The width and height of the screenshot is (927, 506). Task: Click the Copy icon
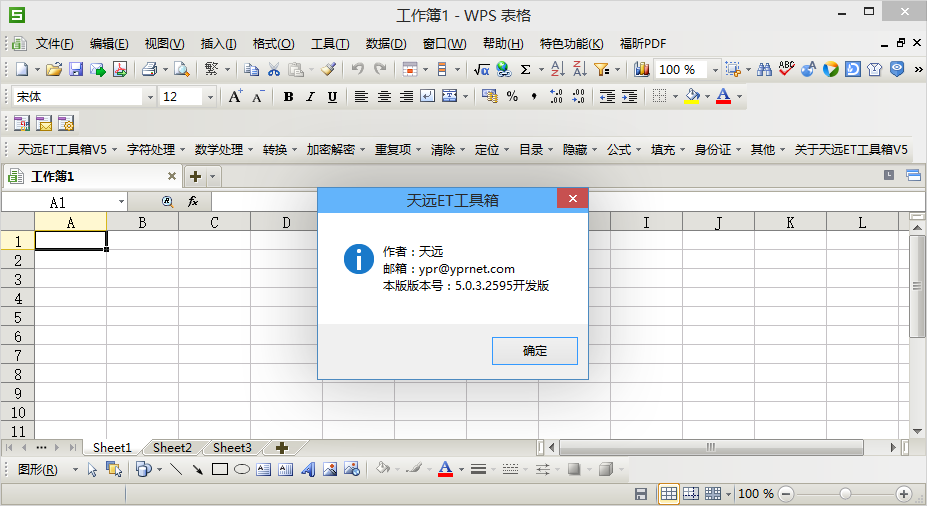(251, 70)
